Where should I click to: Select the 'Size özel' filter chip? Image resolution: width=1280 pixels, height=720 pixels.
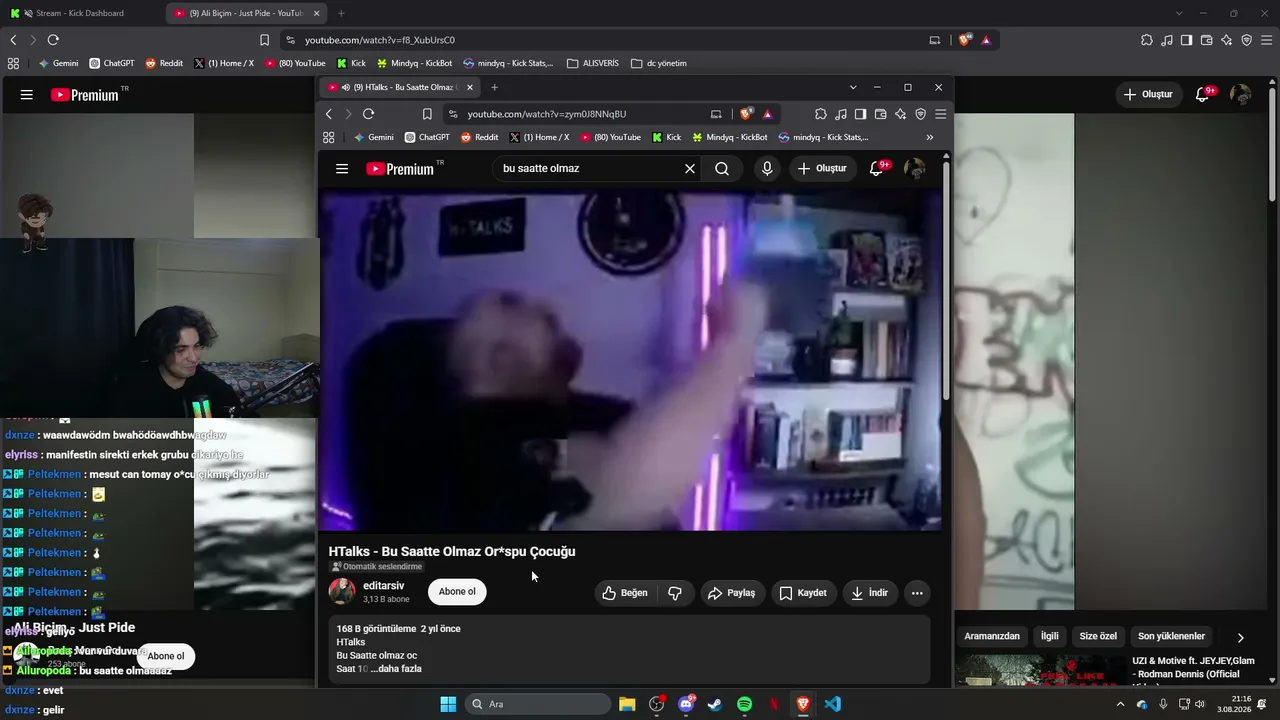[x=1098, y=636]
